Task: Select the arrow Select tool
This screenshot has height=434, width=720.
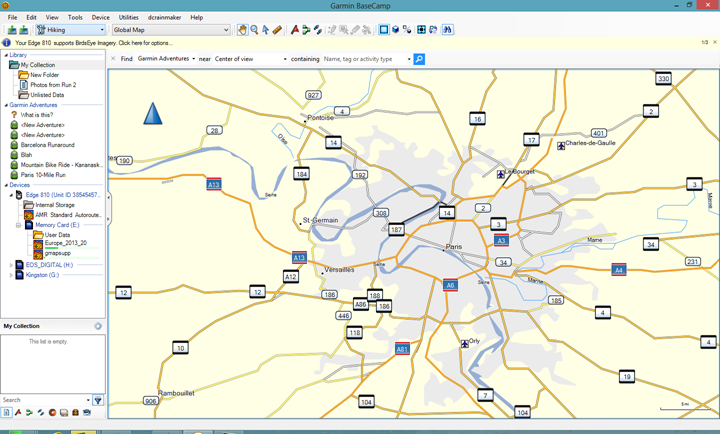Action: point(265,30)
